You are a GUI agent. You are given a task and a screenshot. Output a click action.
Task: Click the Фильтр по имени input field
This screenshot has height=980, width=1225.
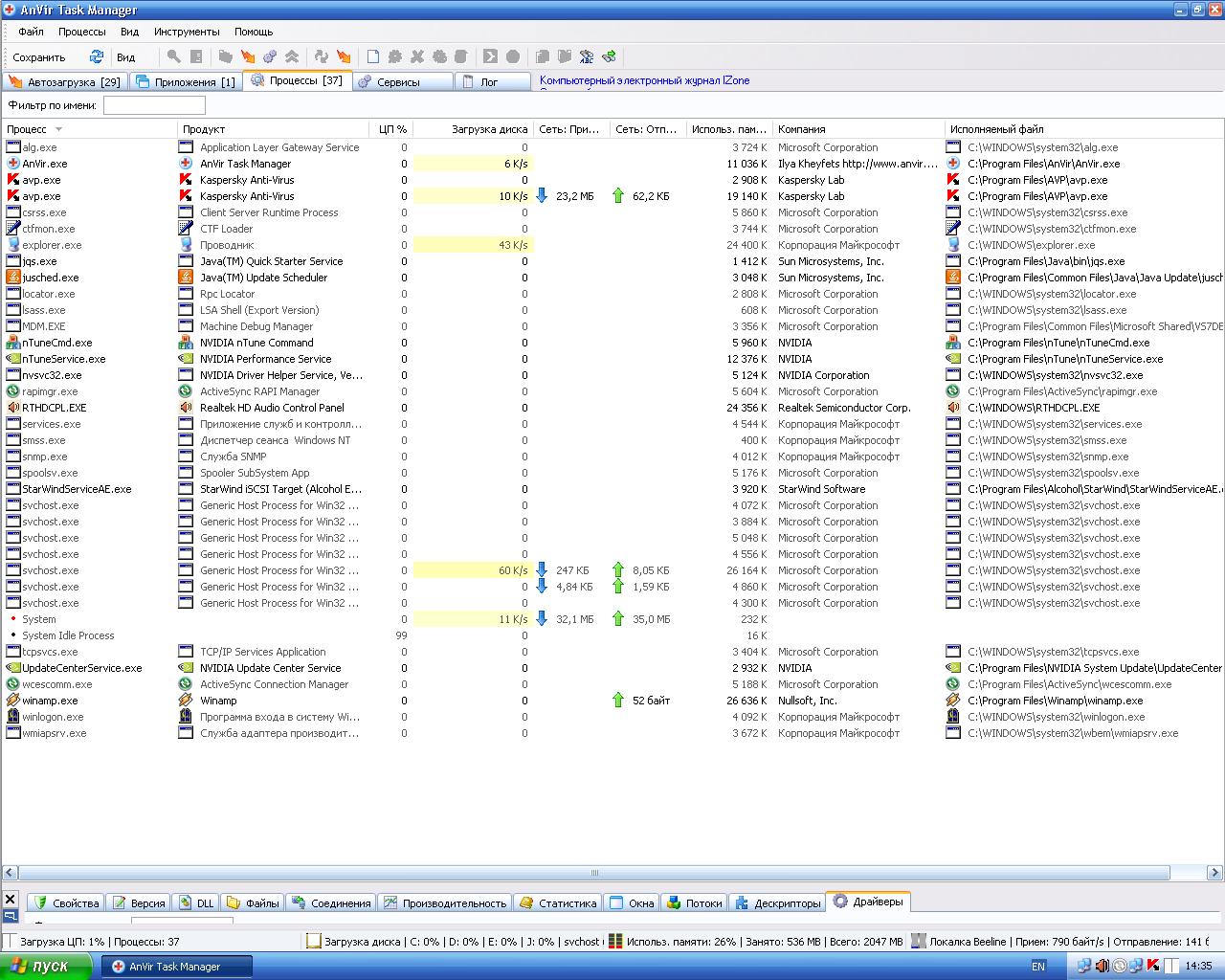pyautogui.click(x=154, y=105)
